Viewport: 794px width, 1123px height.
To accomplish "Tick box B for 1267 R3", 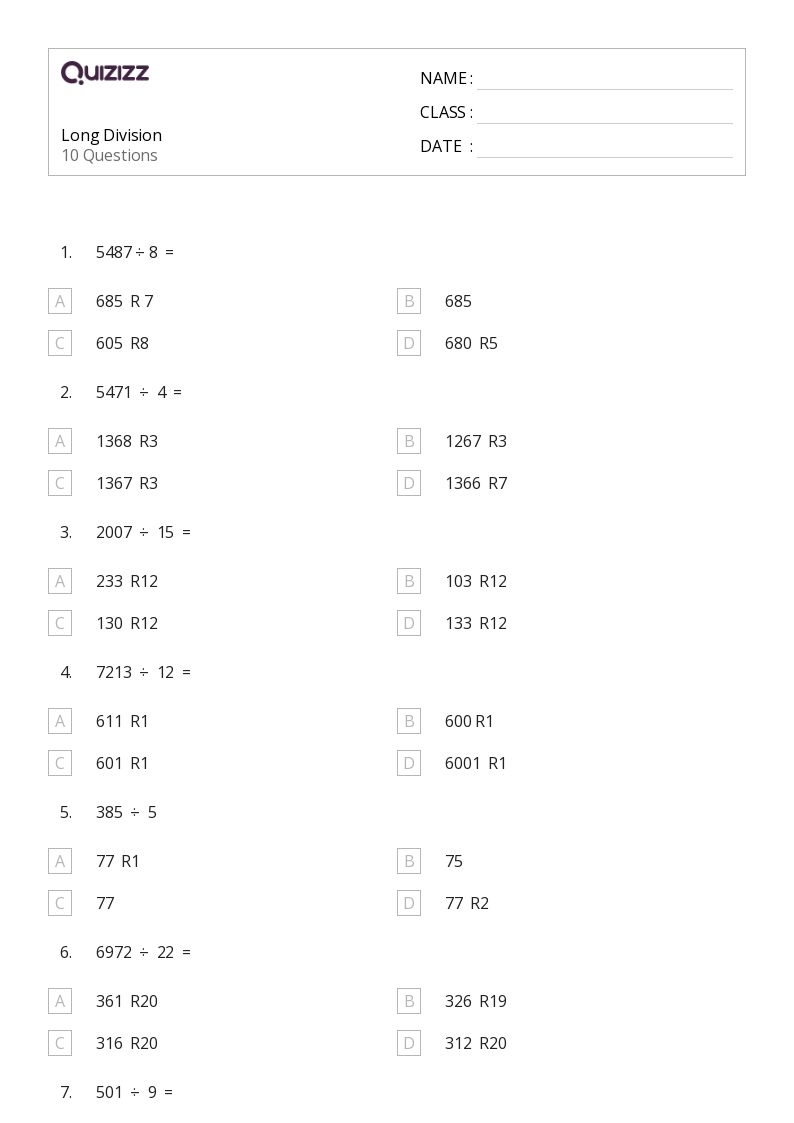I will (x=409, y=441).
